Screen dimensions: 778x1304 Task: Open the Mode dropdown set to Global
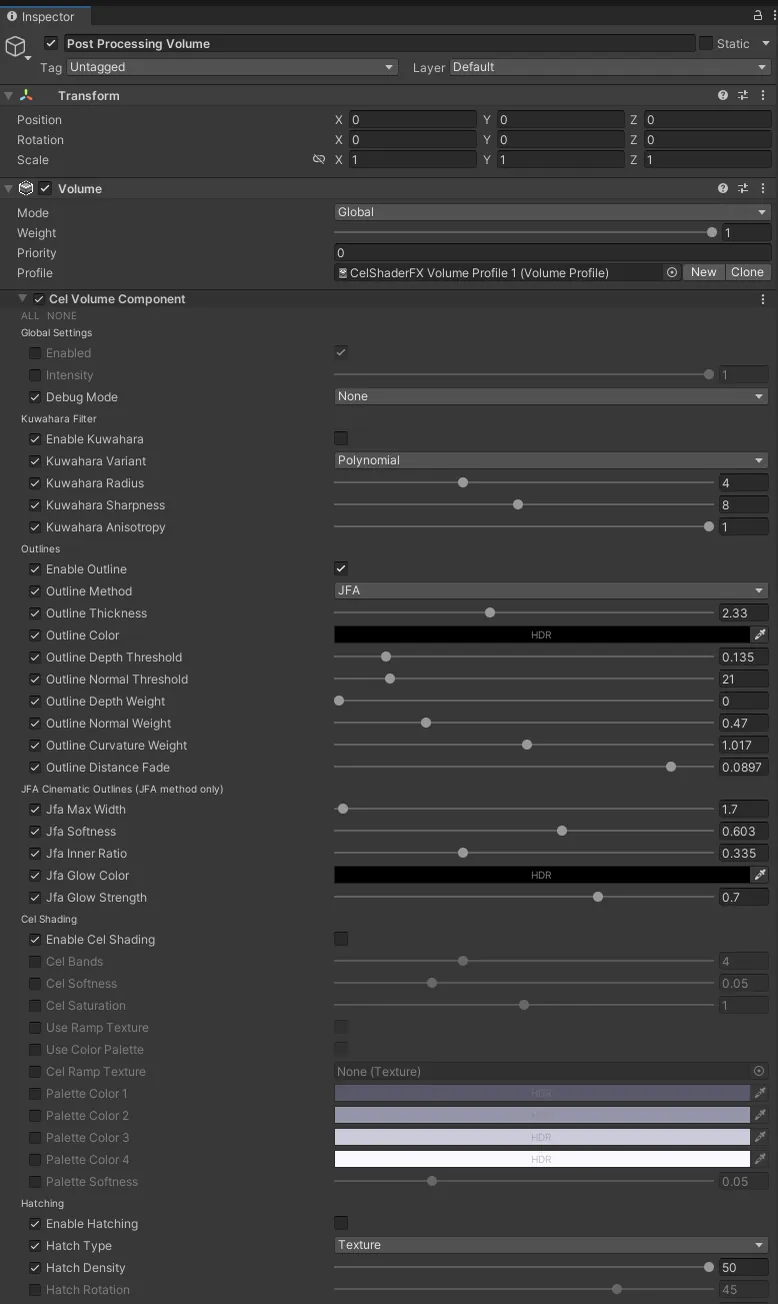pyautogui.click(x=552, y=212)
